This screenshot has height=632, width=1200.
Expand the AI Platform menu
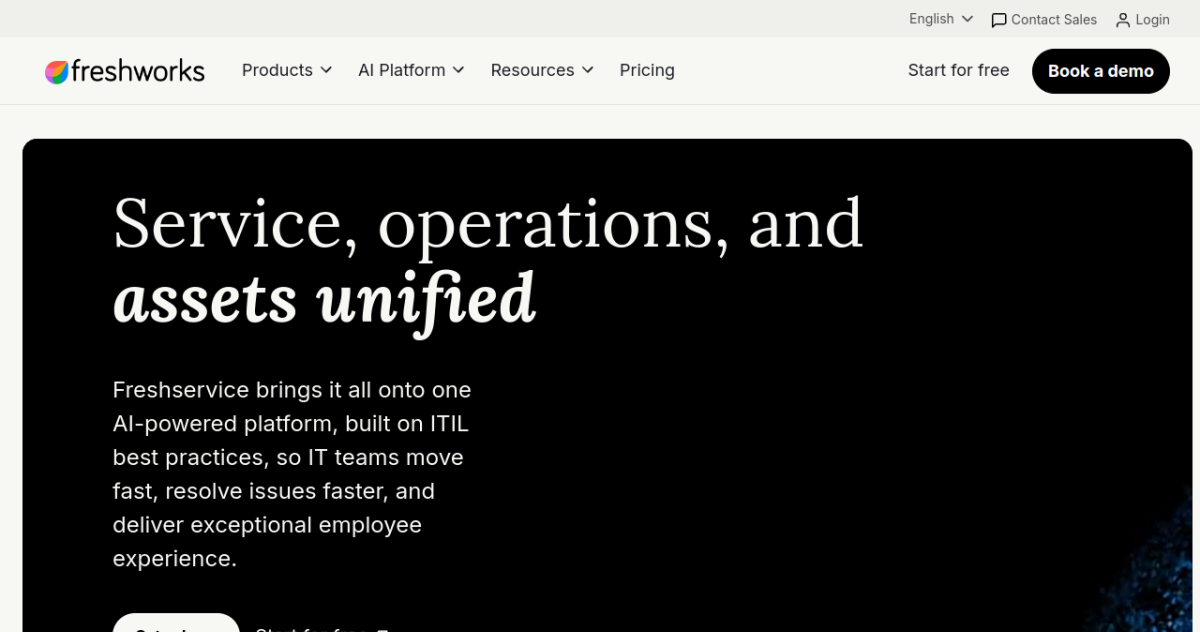pyautogui.click(x=411, y=70)
